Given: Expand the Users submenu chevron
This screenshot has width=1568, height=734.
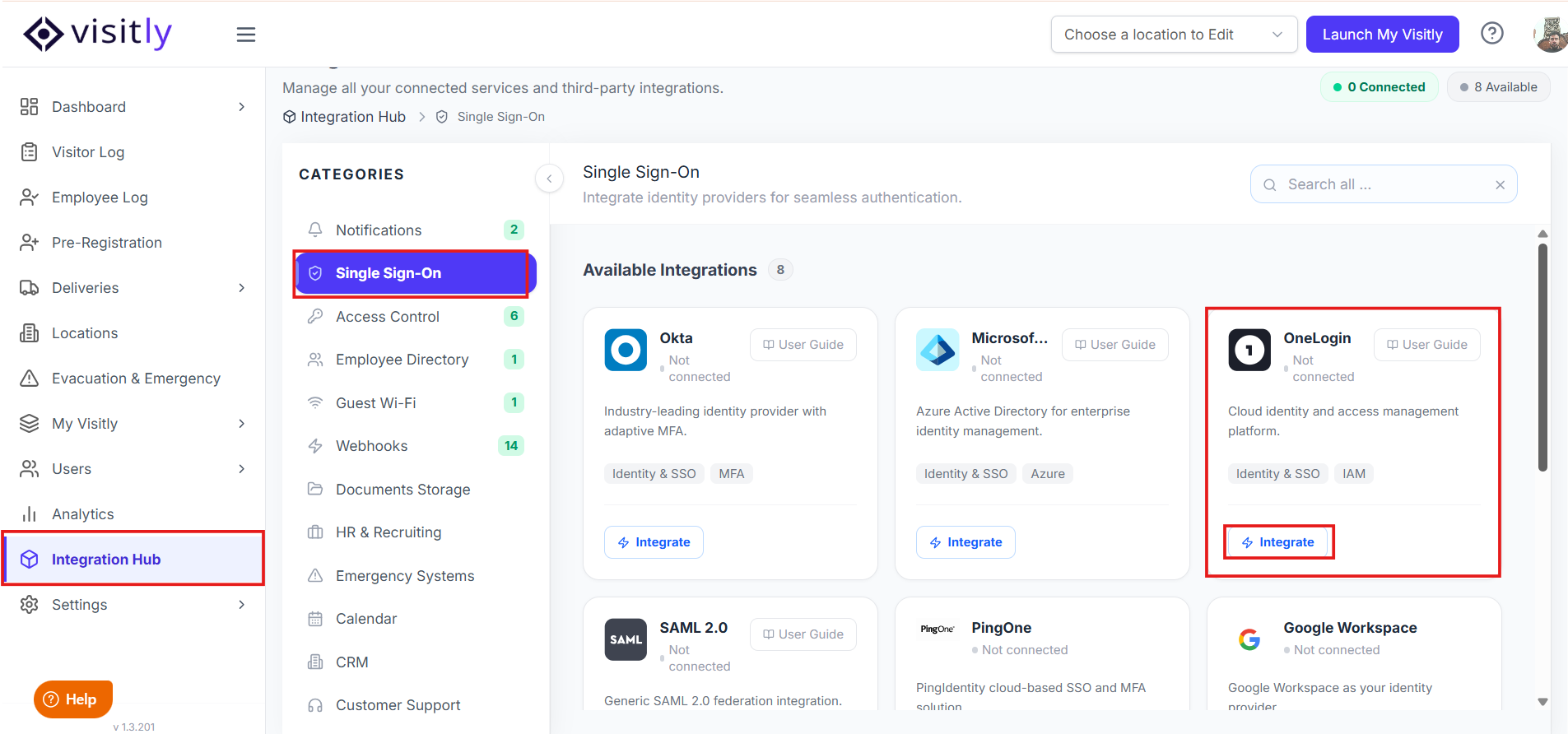Looking at the screenshot, I should pyautogui.click(x=241, y=469).
